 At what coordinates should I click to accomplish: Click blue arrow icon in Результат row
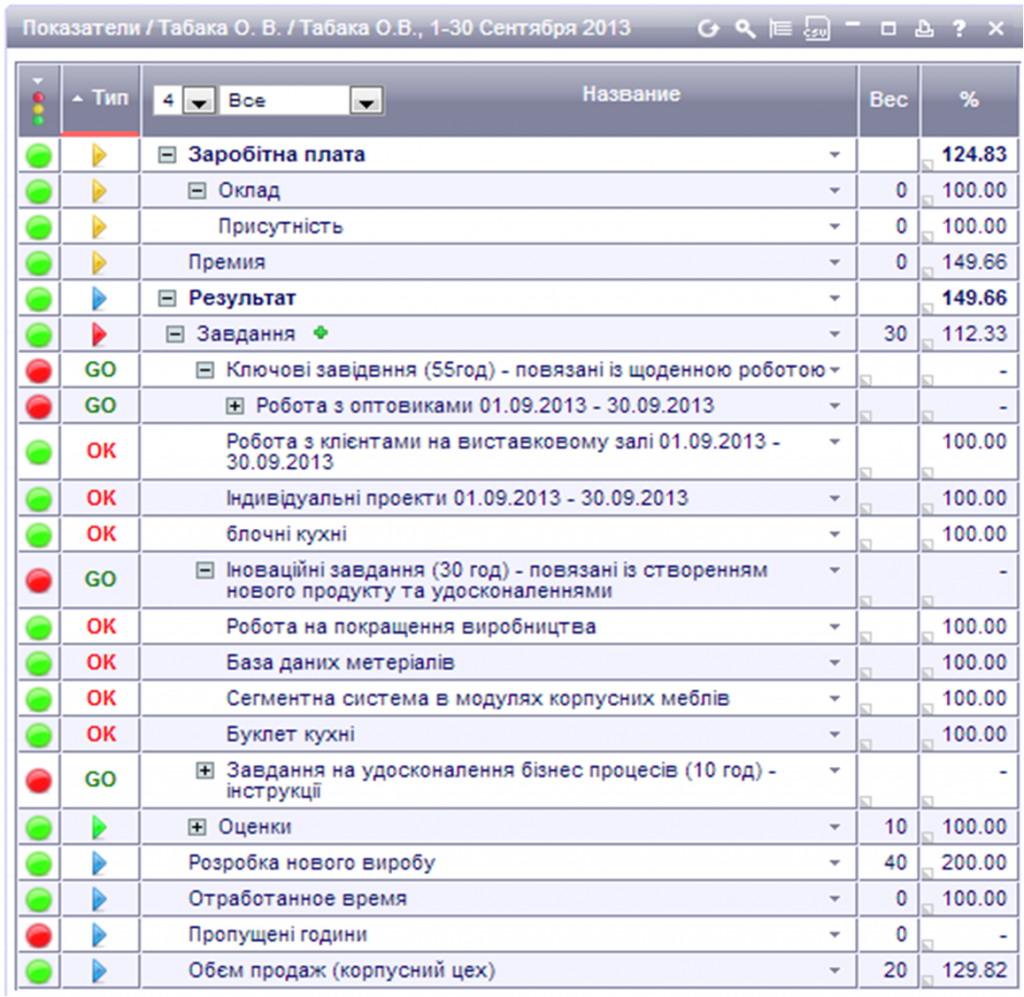click(99, 298)
